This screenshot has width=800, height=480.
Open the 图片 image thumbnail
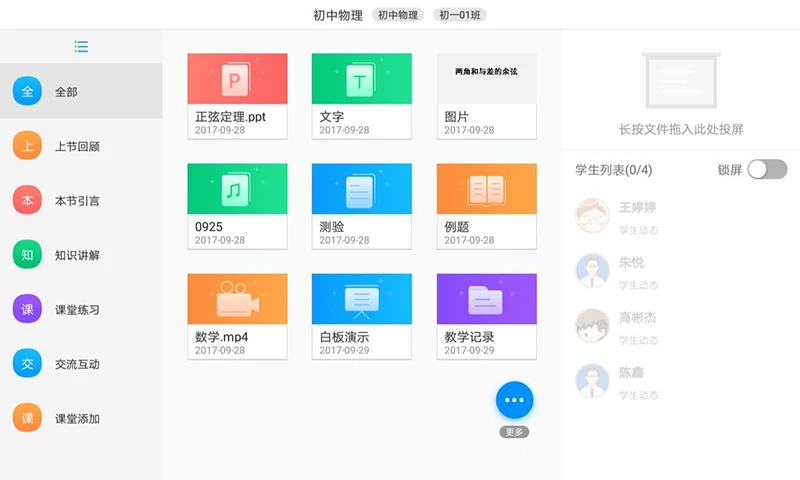click(486, 79)
